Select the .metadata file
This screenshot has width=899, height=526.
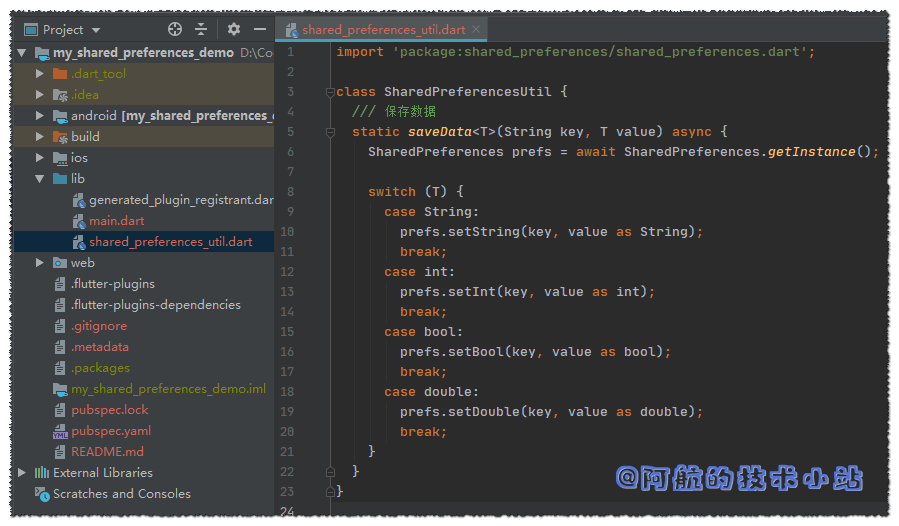tap(100, 346)
